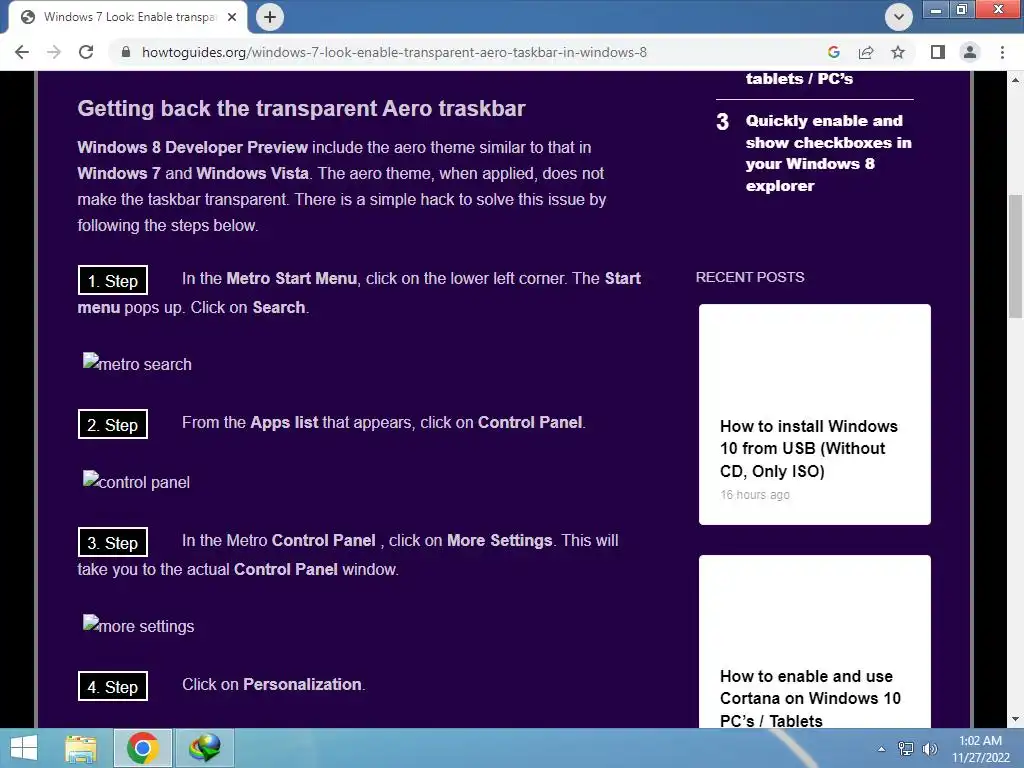Image resolution: width=1024 pixels, height=768 pixels.
Task: Restore down the Chrome window
Action: 962,10
